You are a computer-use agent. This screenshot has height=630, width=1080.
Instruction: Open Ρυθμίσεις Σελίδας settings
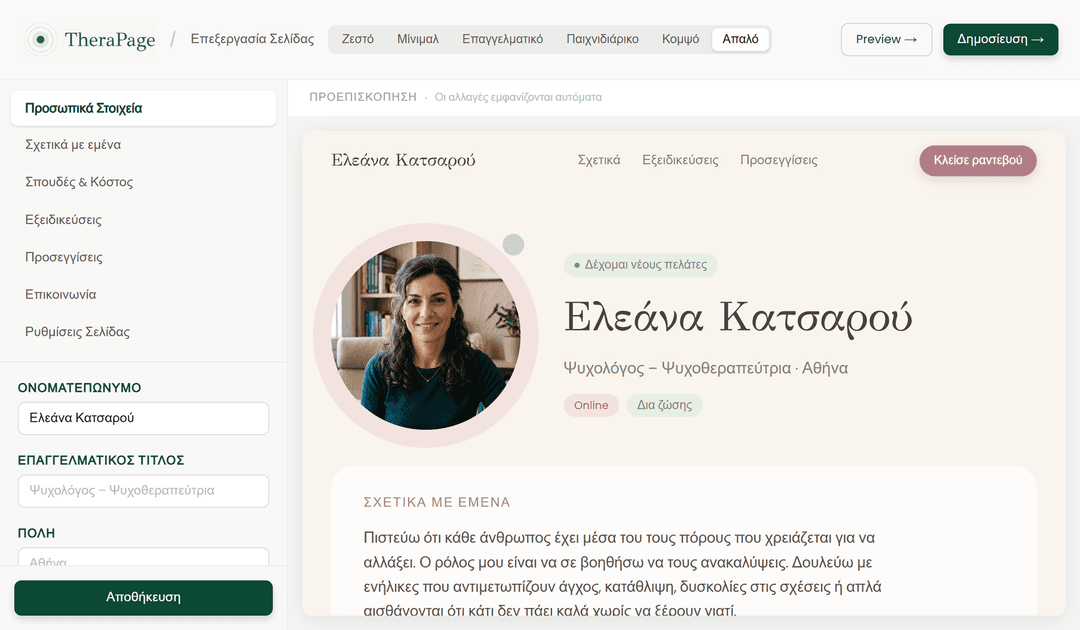click(143, 331)
